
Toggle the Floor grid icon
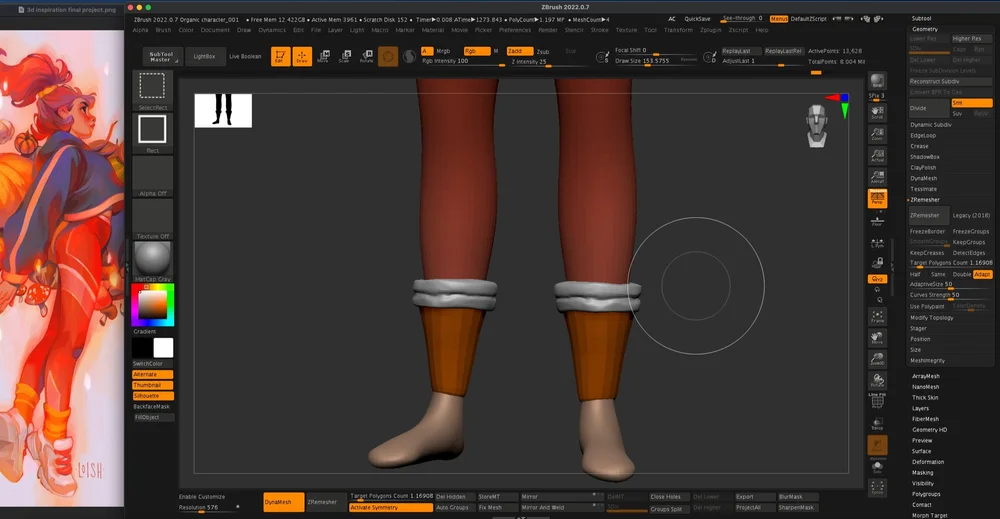[878, 221]
